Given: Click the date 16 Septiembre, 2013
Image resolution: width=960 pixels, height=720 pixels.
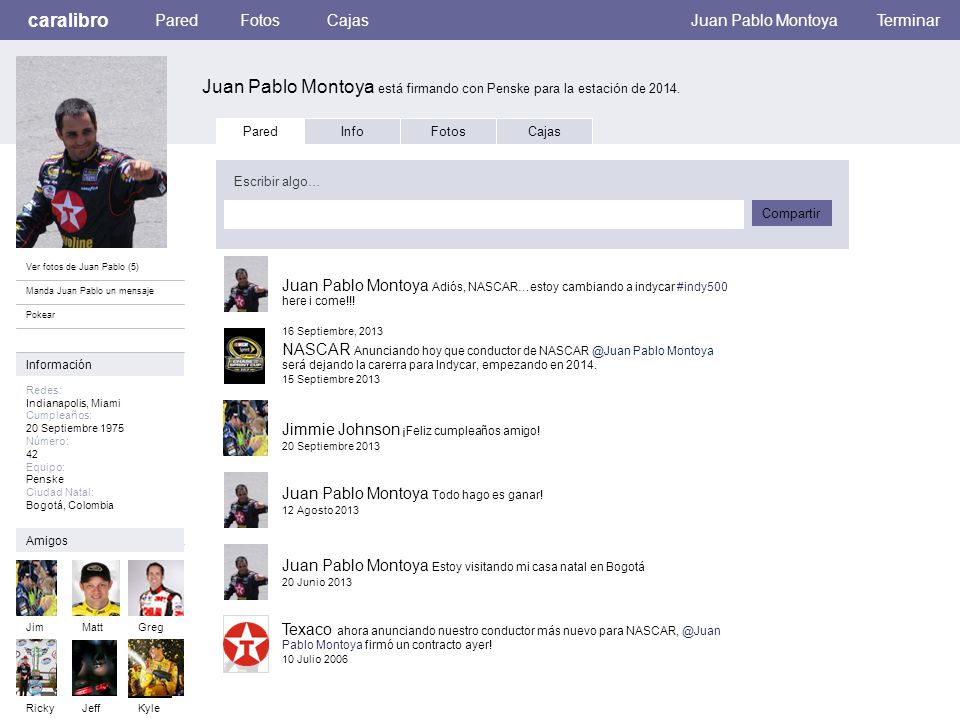Looking at the screenshot, I should click(x=332, y=331).
